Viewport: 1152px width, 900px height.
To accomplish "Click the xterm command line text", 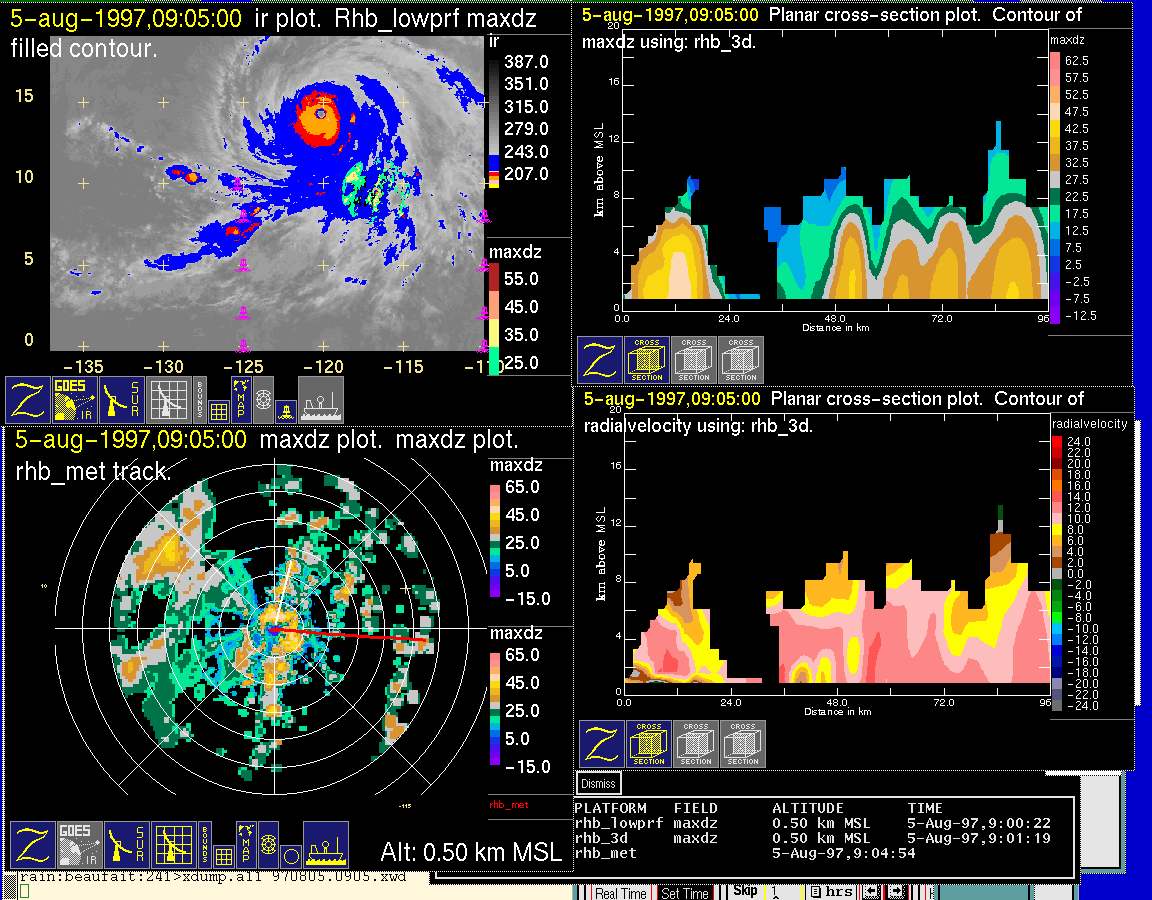I will click(x=212, y=877).
